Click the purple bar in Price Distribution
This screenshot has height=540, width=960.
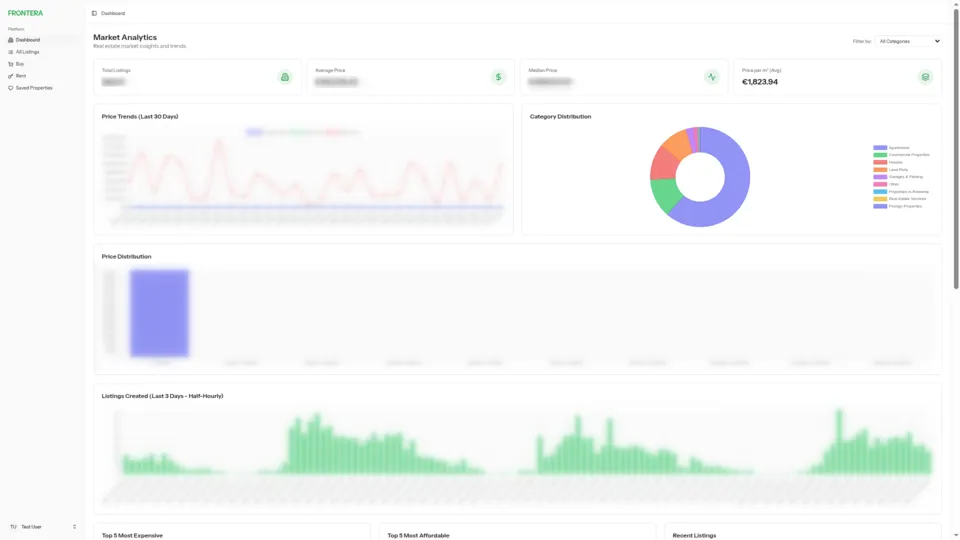(x=159, y=313)
